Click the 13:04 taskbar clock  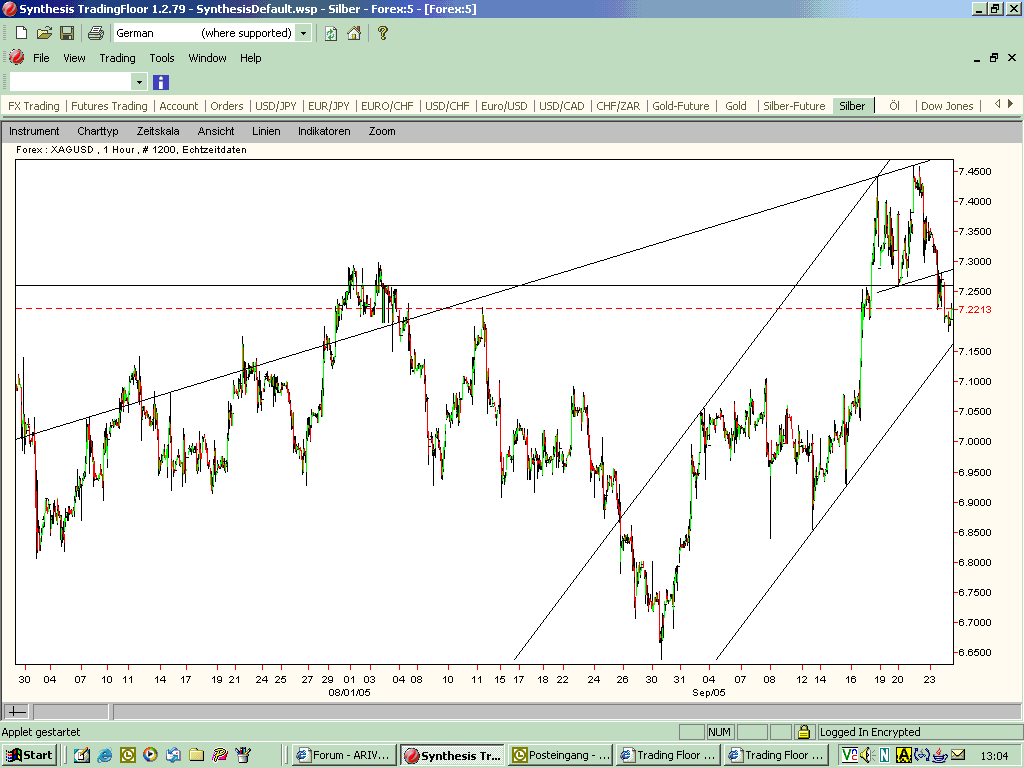pyautogui.click(x=994, y=756)
